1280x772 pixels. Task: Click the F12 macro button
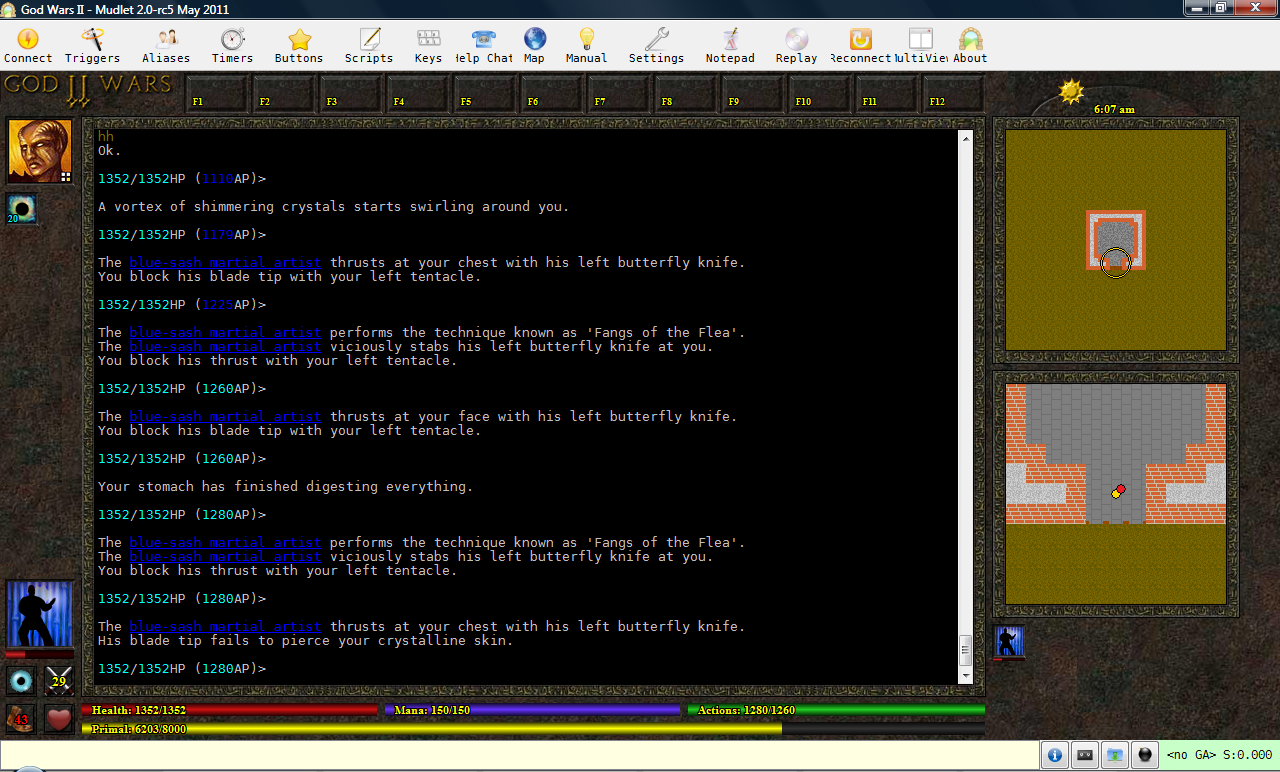pos(952,95)
